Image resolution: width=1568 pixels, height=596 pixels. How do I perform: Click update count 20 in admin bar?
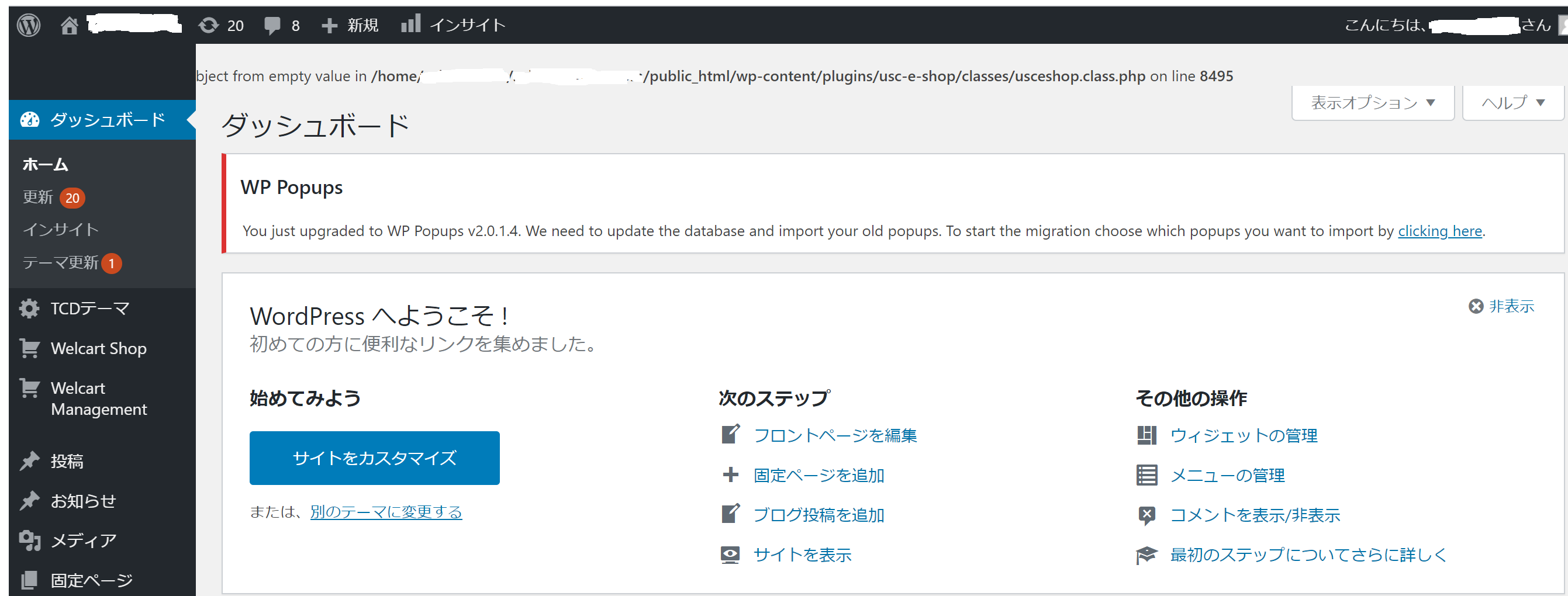point(235,26)
